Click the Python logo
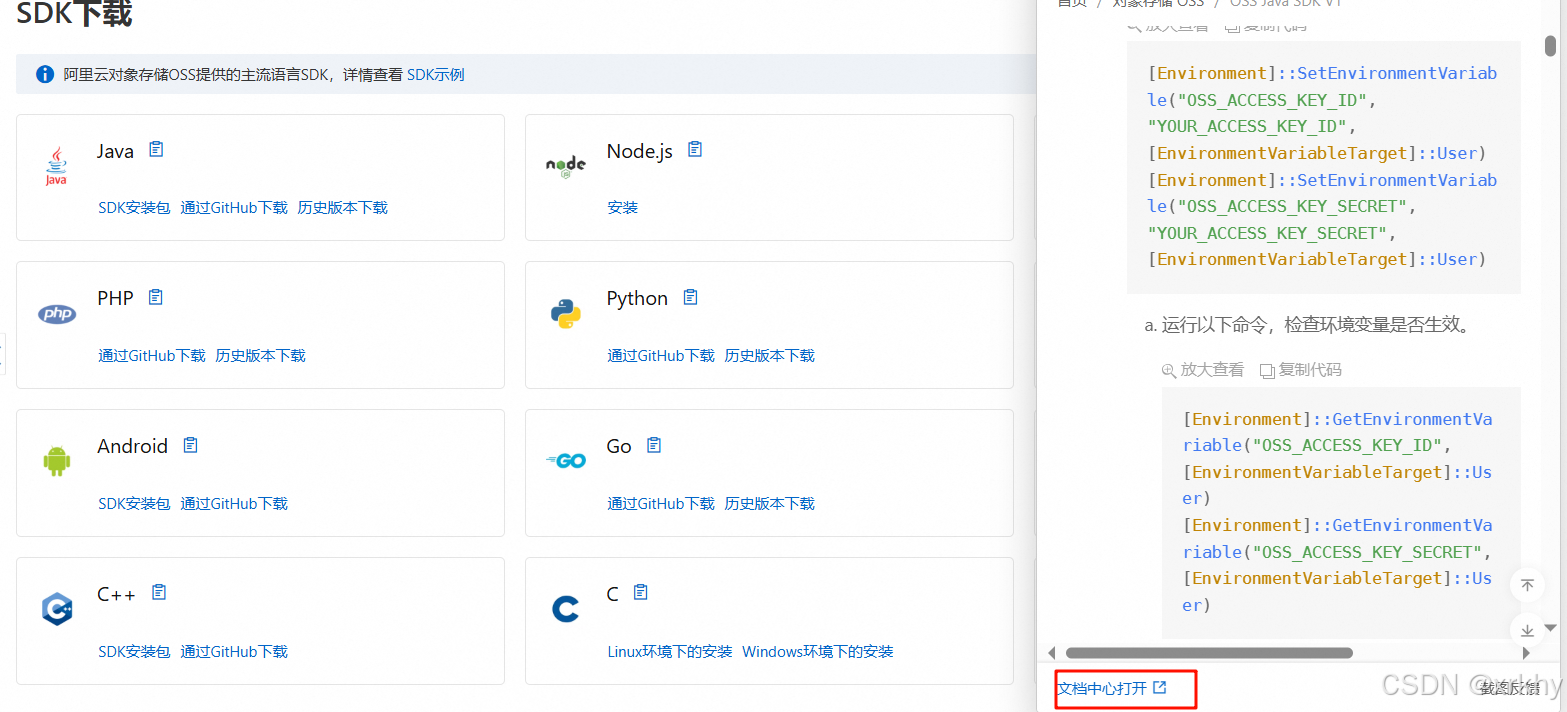The image size is (1567, 712). (x=566, y=314)
